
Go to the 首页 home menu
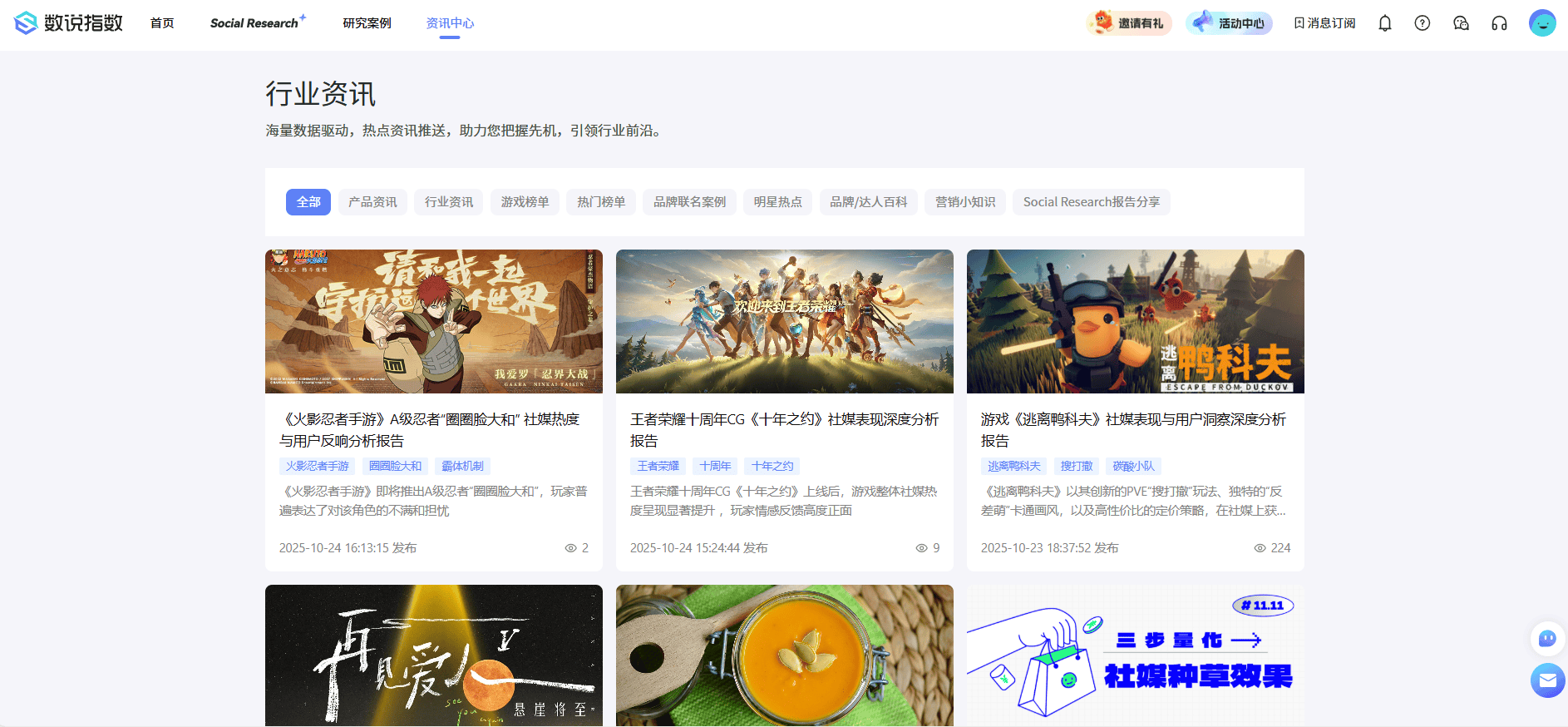point(162,23)
